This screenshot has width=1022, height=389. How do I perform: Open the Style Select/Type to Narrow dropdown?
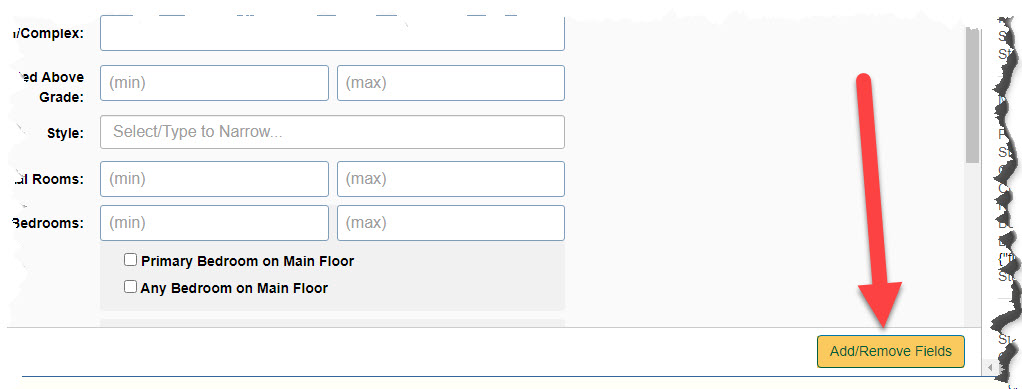pyautogui.click(x=332, y=132)
